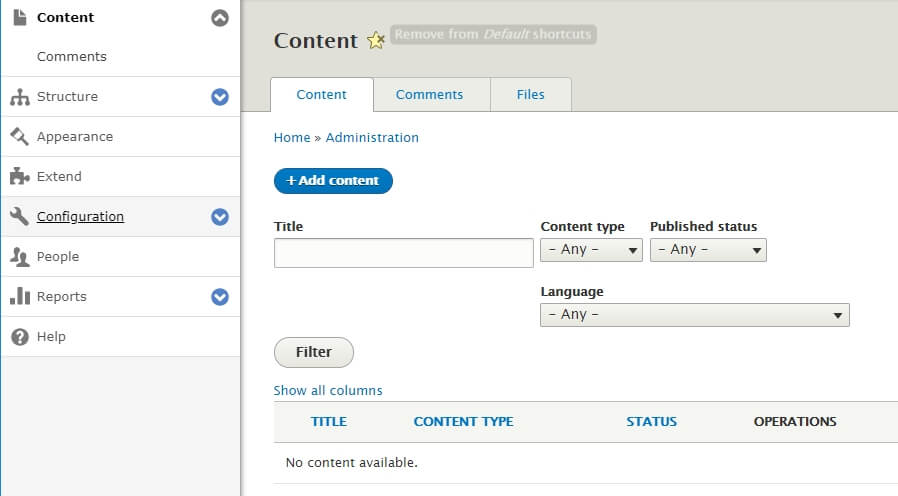
Task: Toggle the yellow star shortcut icon
Action: click(x=375, y=41)
